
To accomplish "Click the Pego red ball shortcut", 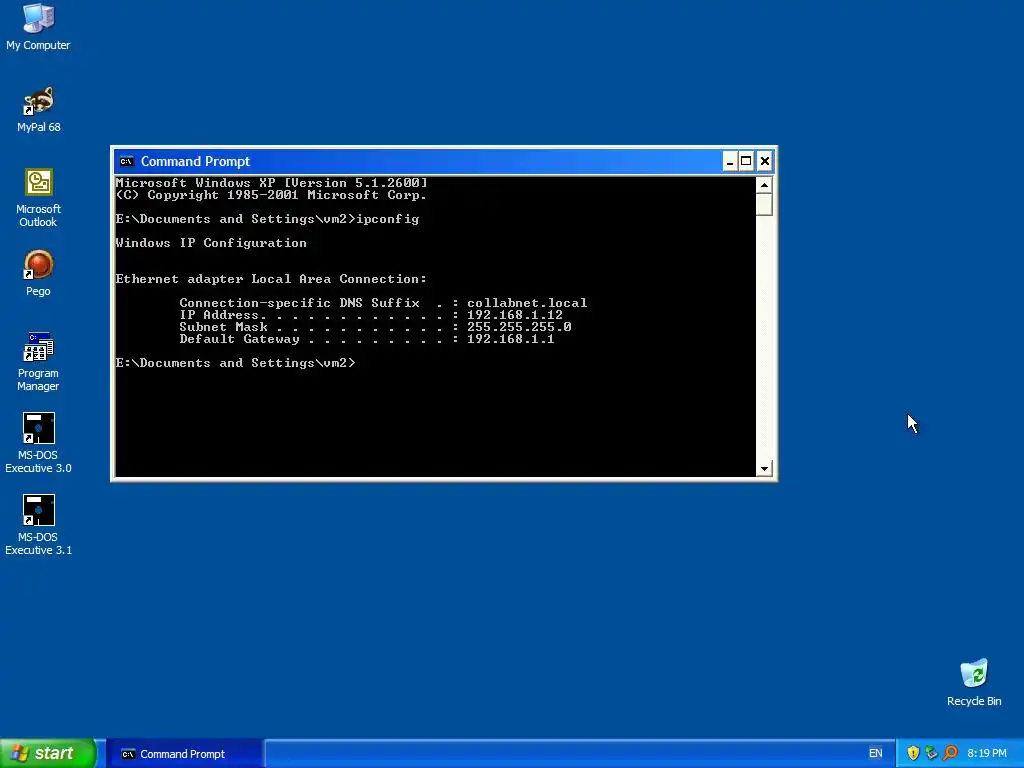I will point(38,273).
